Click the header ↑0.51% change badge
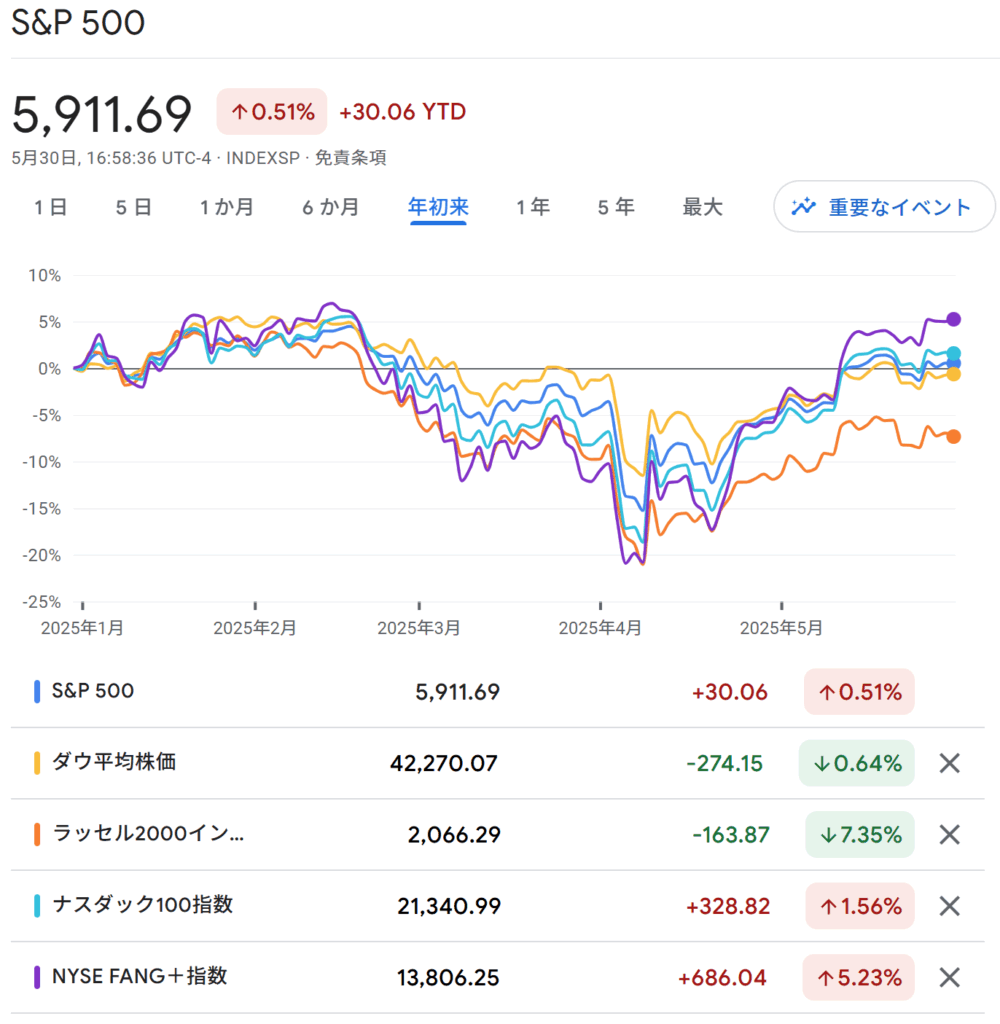 pos(272,112)
